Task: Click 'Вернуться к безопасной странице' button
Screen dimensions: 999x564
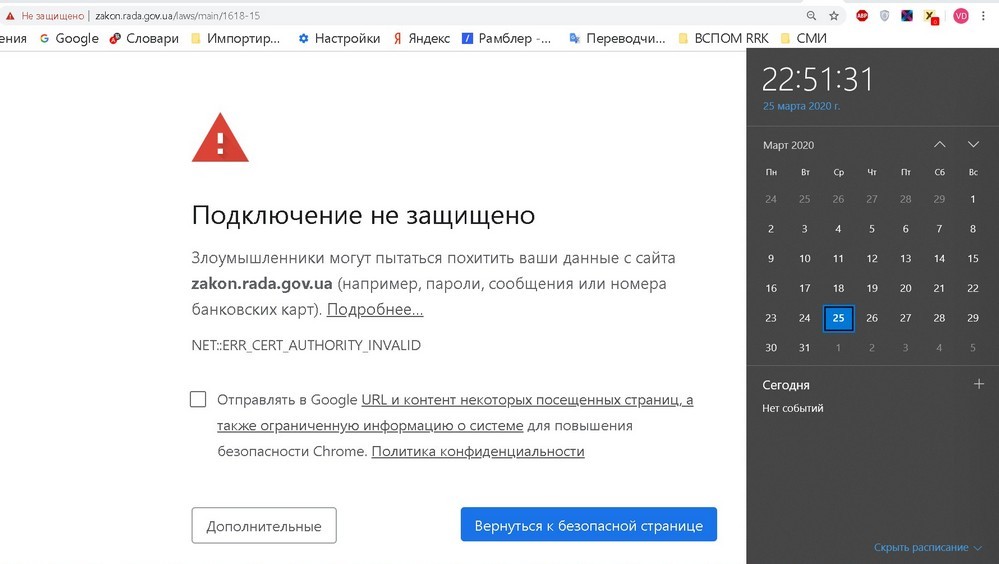Action: (589, 524)
